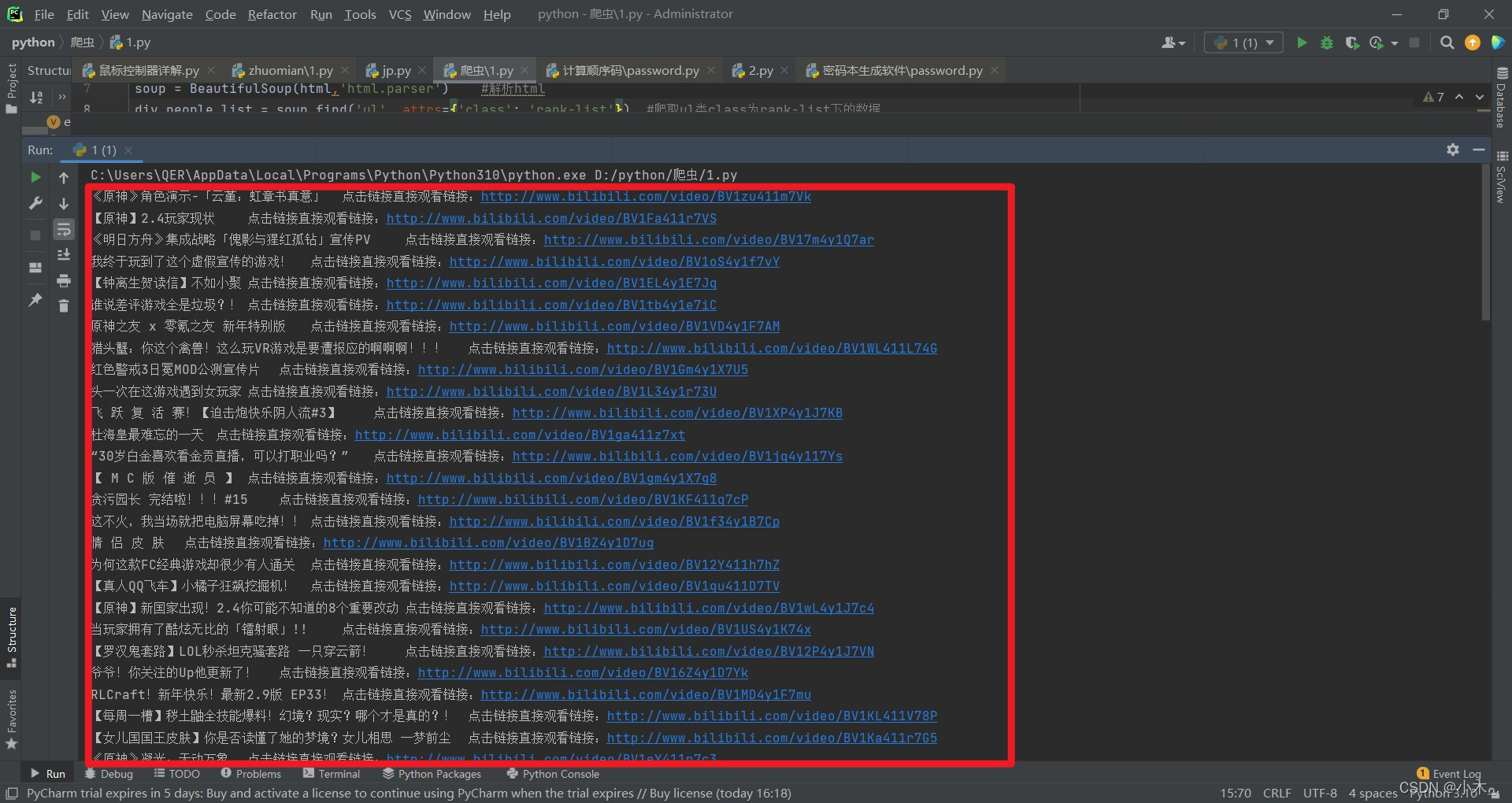
Task: Open Run panel gear options menu
Action: (x=1453, y=150)
